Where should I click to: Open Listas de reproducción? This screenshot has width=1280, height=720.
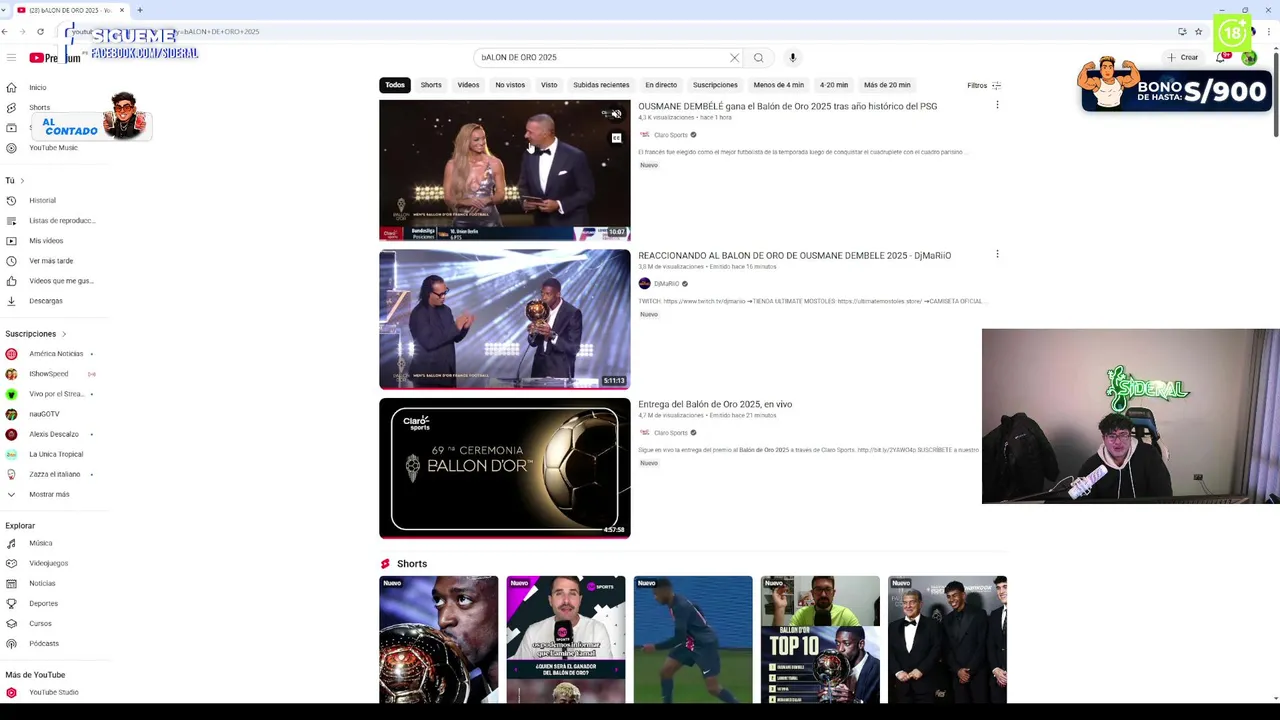(61, 221)
